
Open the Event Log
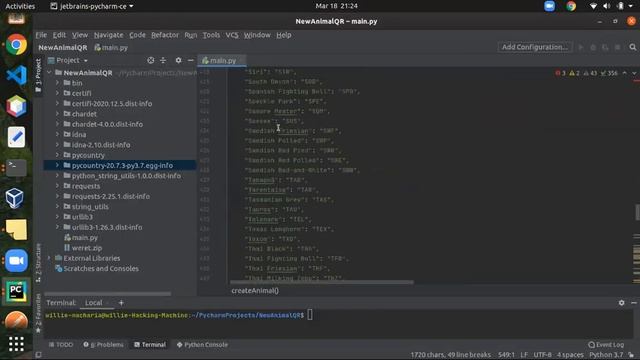pos(606,345)
